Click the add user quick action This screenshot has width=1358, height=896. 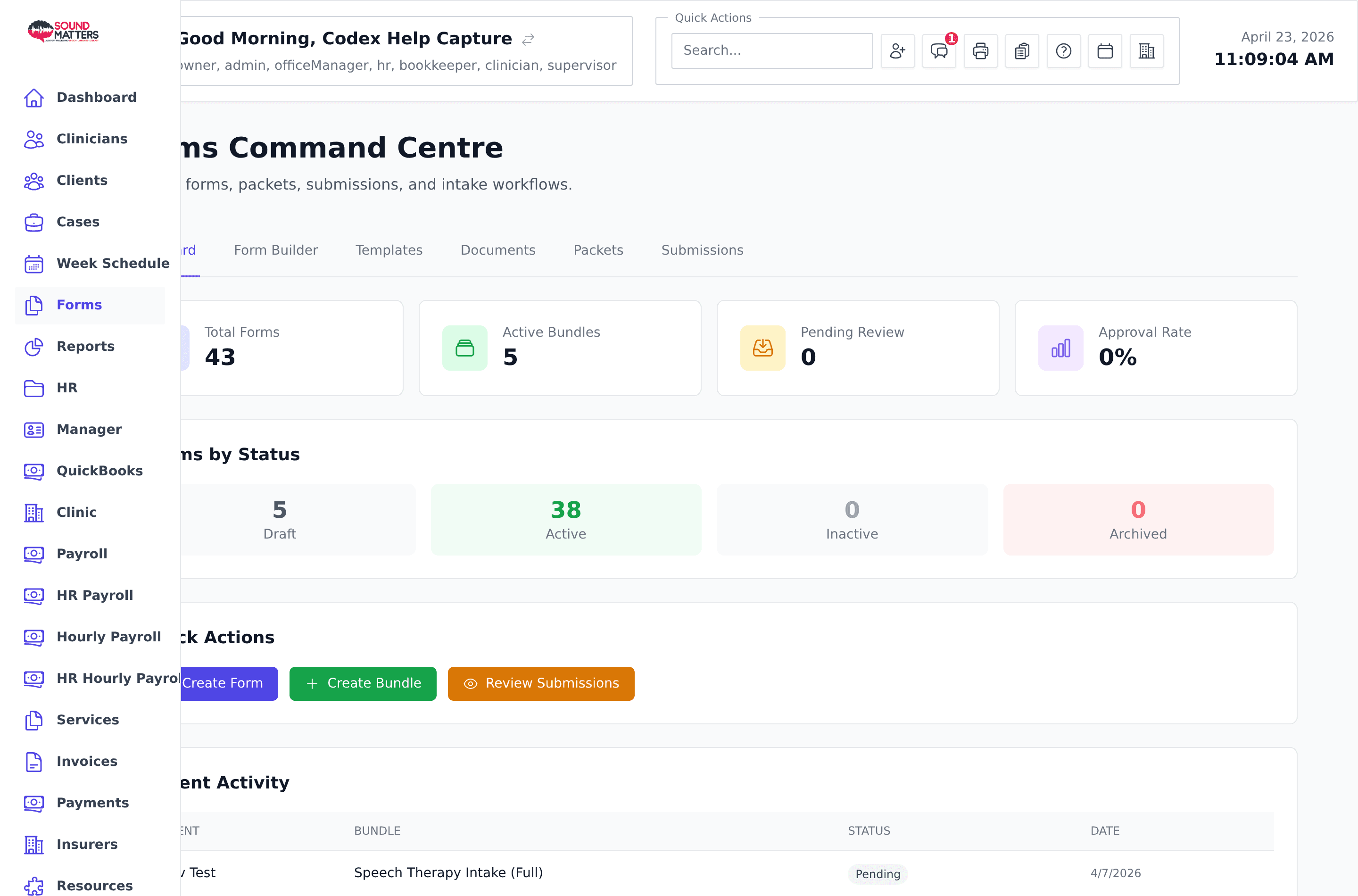(x=897, y=51)
